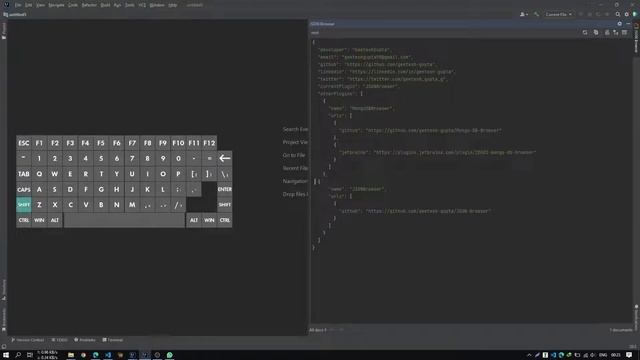The image size is (640, 360).
Task: Open the Help menu
Action: 173,5
